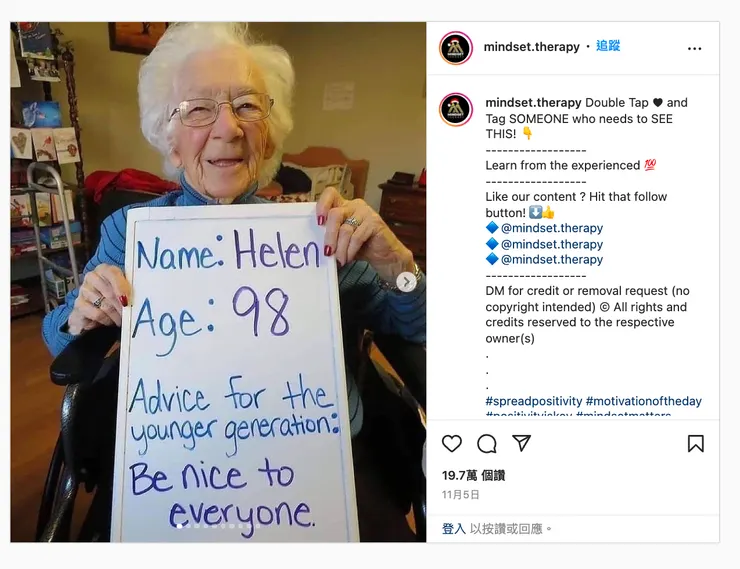Like the post with the heart icon
This screenshot has height=569, width=740.
pos(452,443)
